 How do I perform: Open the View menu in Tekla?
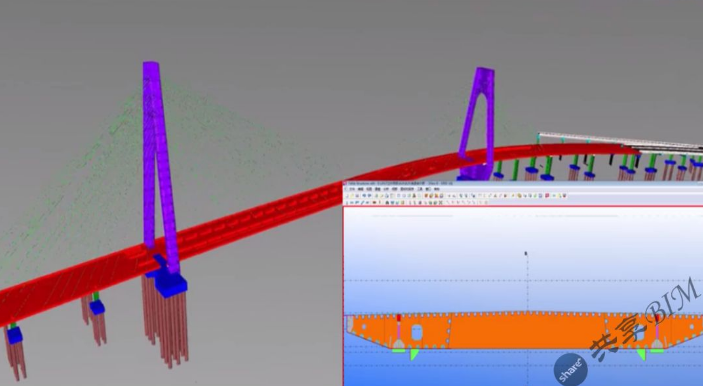[x=369, y=189]
